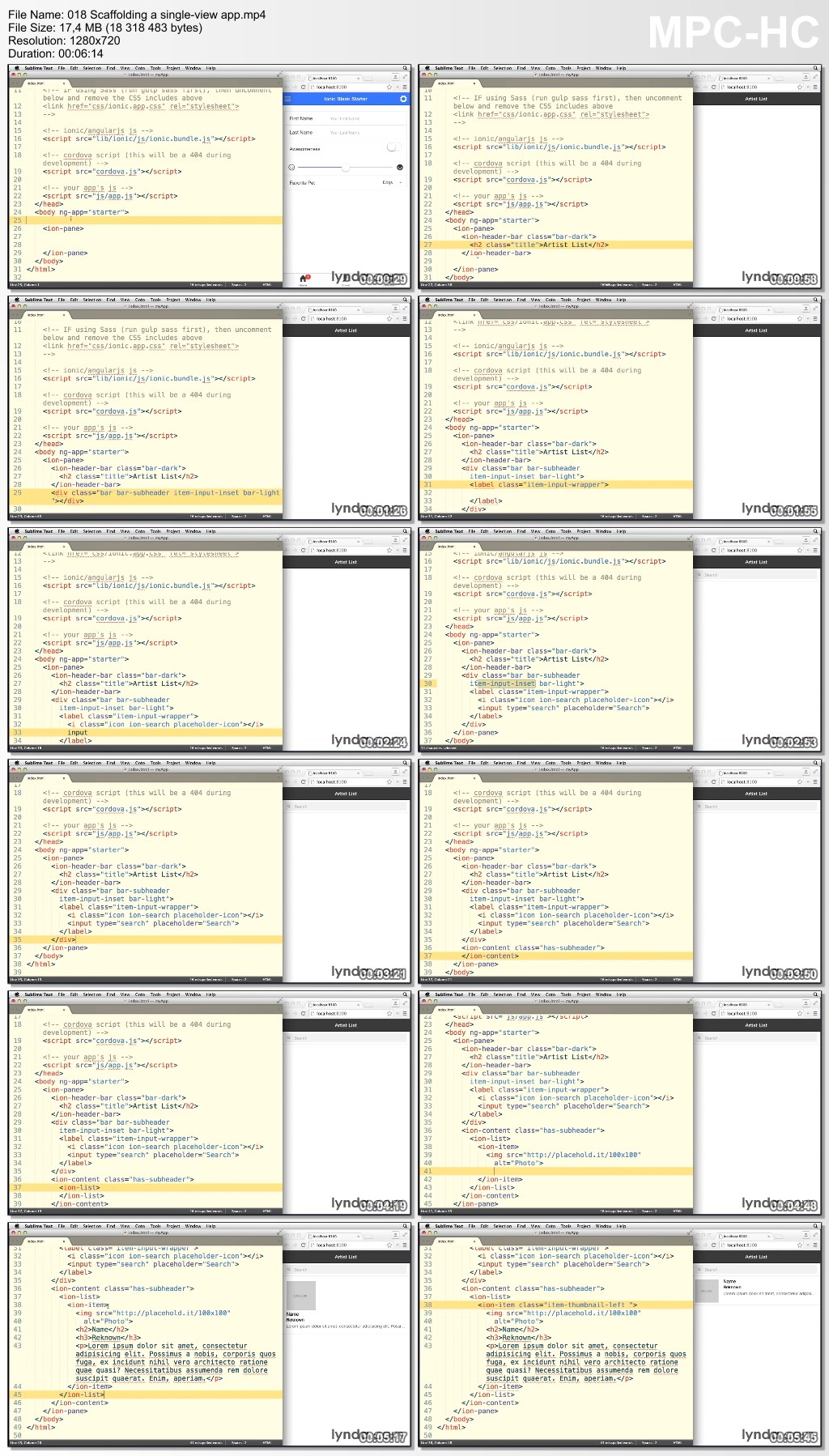Viewport: 829px width, 1456px height.
Task: Click the slider knob in the 00:00:29 frame
Action: click(346, 168)
